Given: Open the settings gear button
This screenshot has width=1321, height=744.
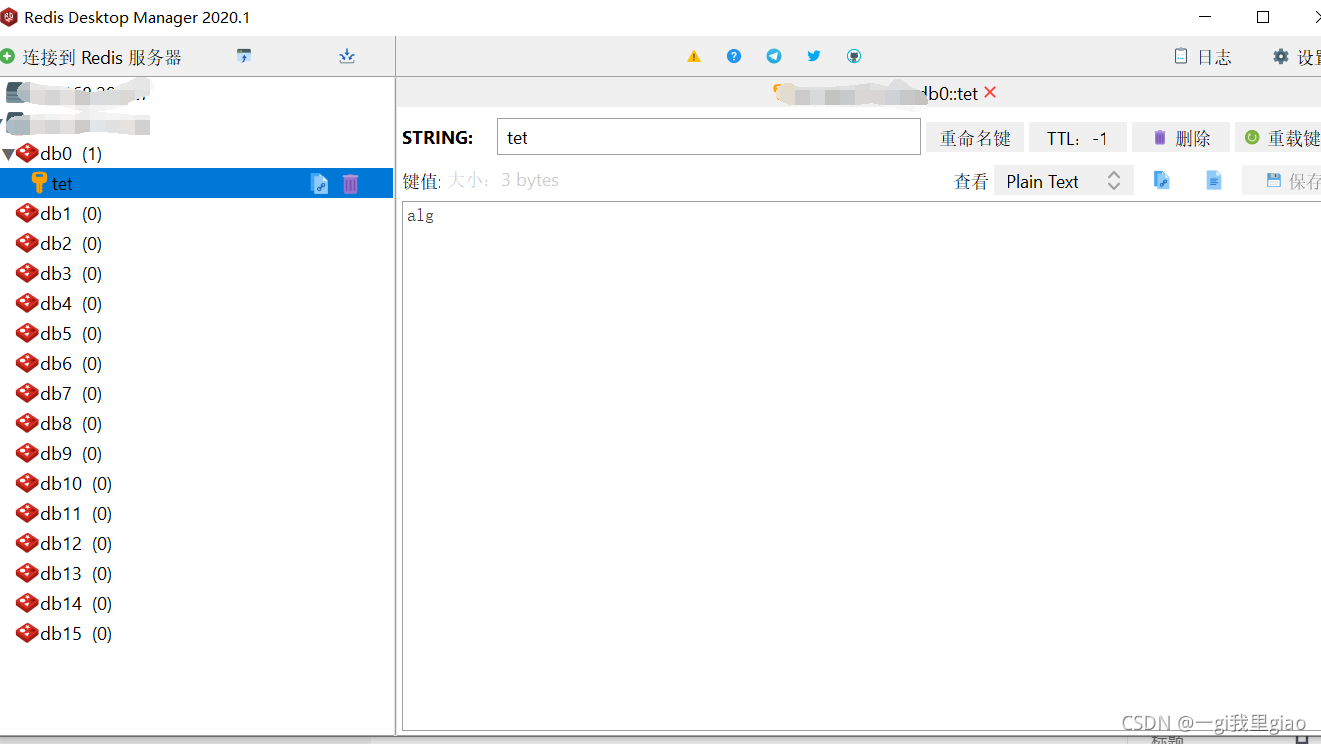Looking at the screenshot, I should 1296,57.
